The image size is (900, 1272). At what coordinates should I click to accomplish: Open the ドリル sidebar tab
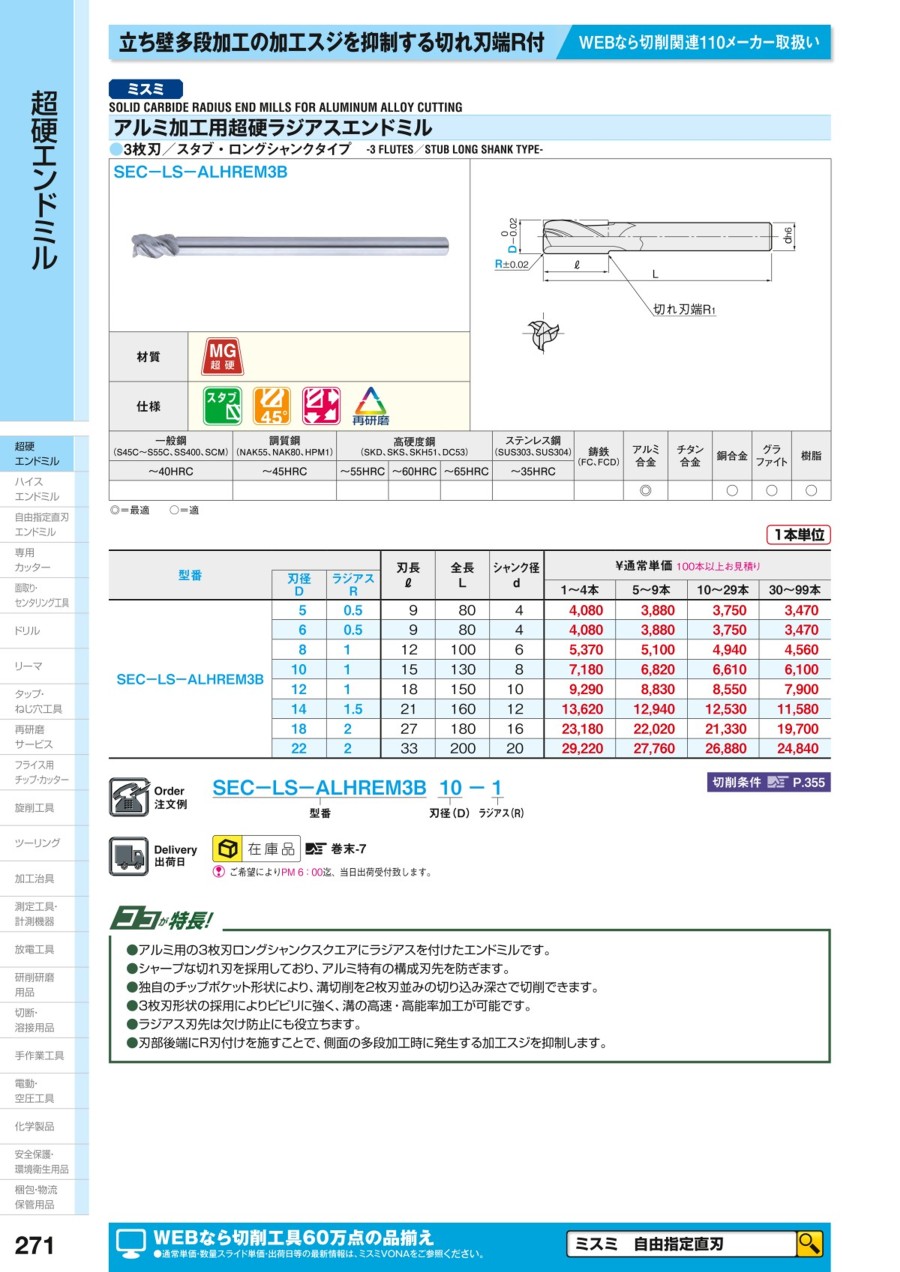click(44, 631)
